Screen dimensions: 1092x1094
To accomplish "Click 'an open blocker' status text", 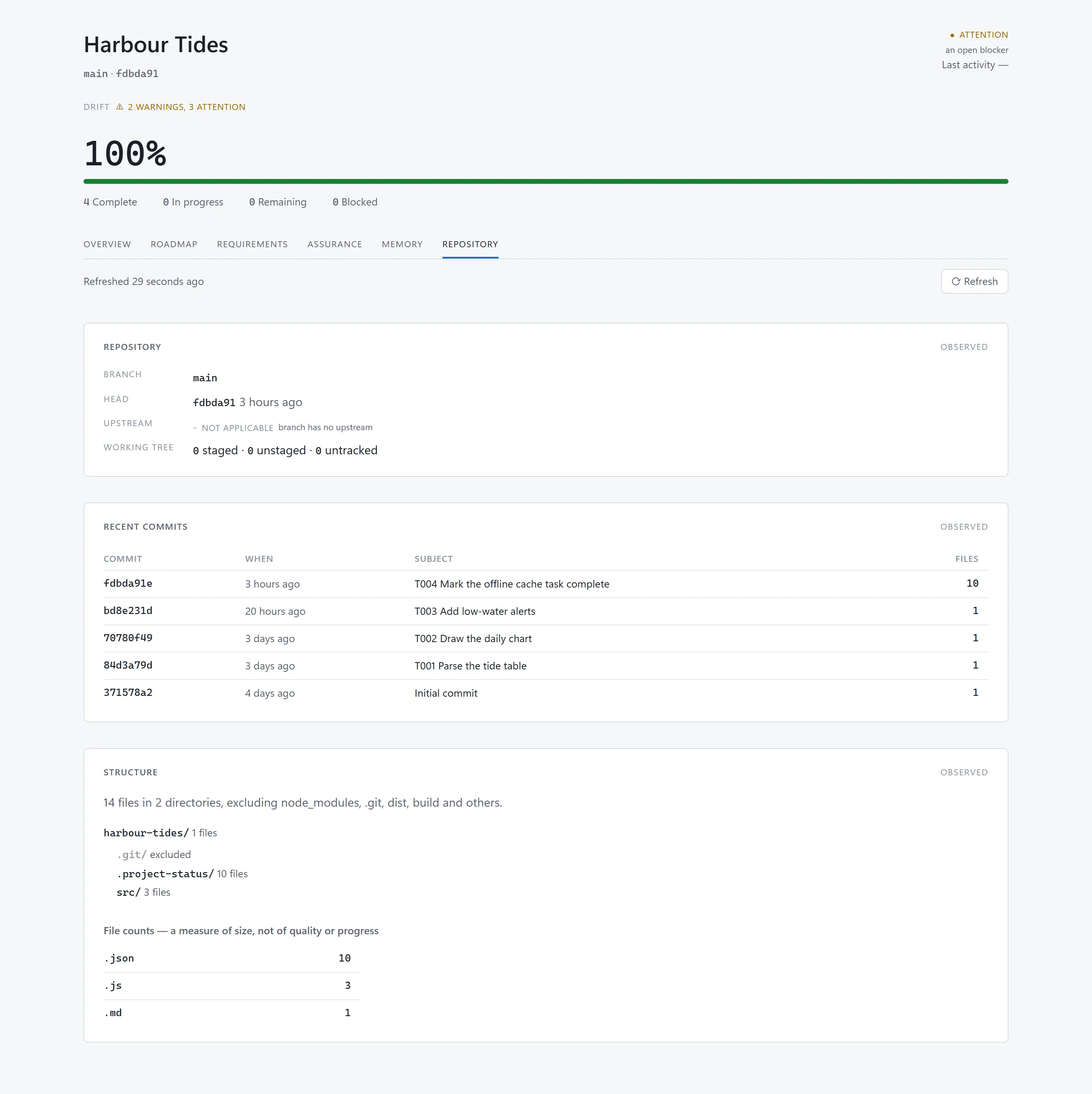I will pos(976,50).
